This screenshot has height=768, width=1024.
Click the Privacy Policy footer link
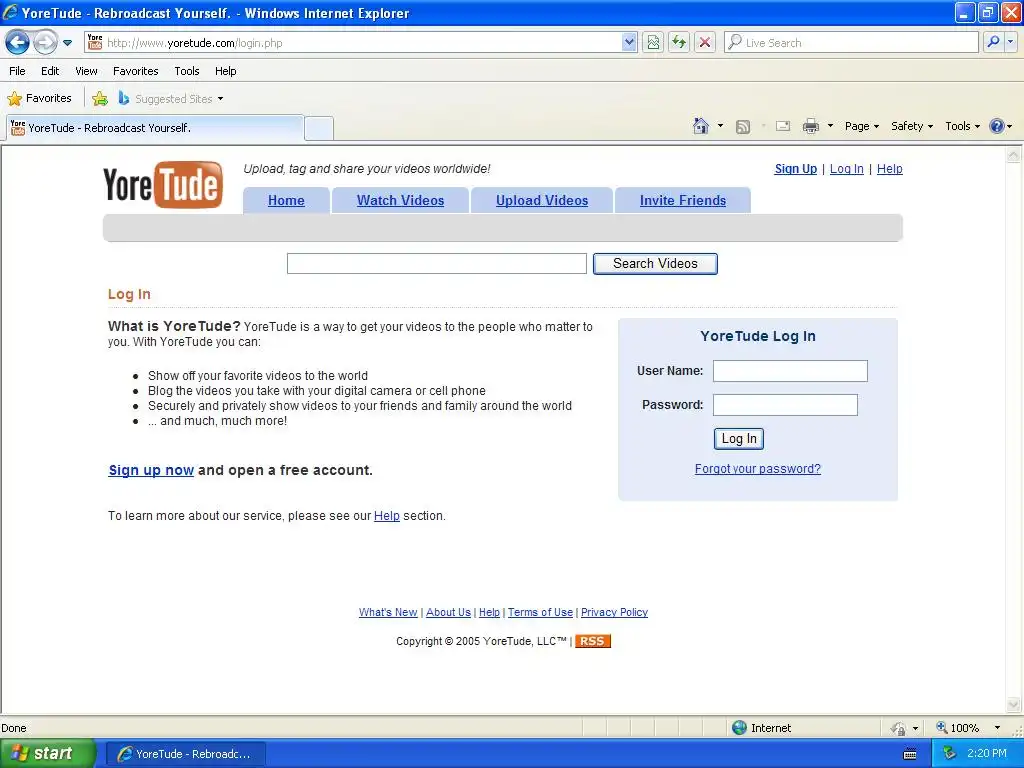tap(615, 613)
